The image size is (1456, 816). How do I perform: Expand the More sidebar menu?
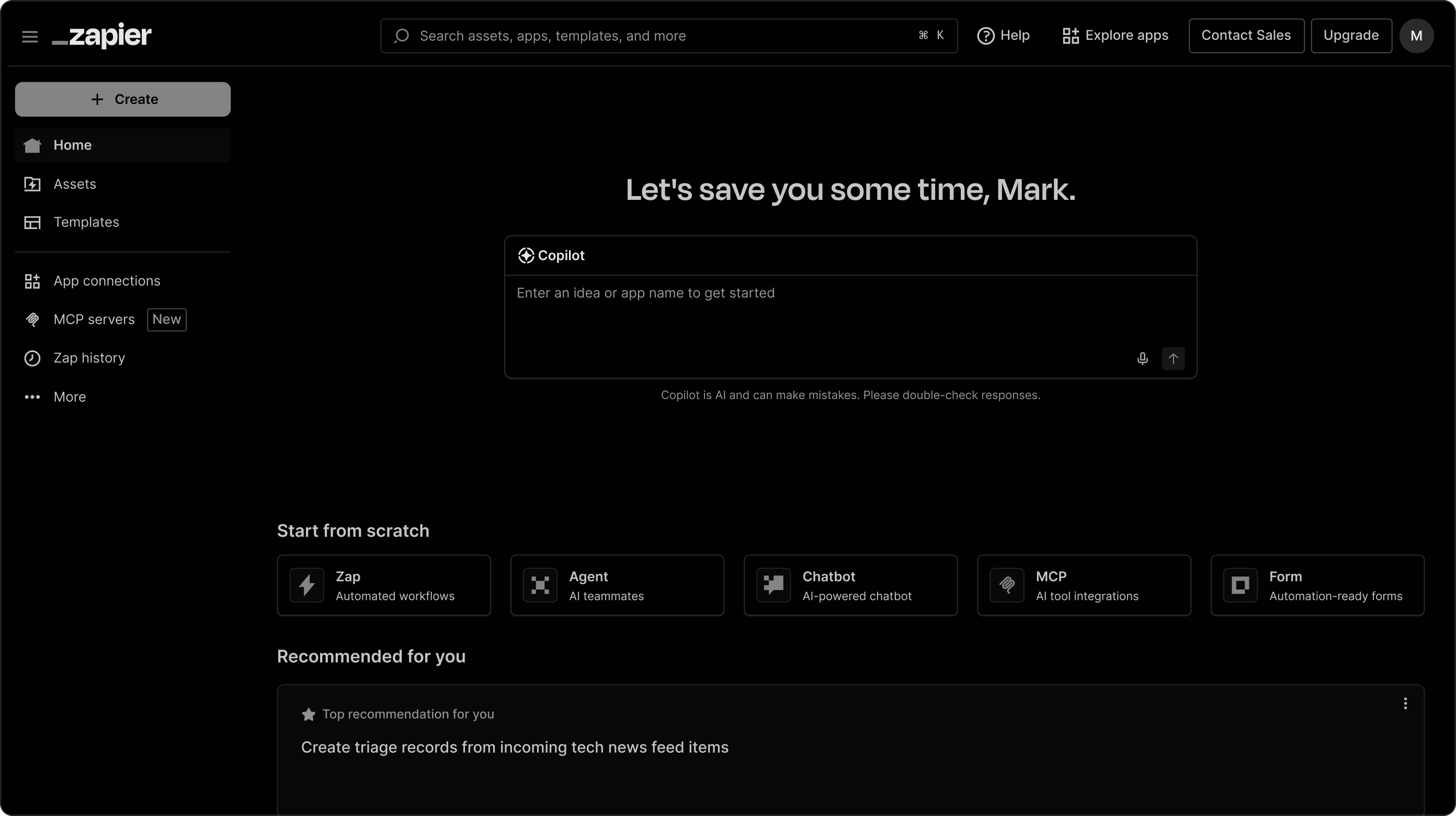(x=123, y=397)
